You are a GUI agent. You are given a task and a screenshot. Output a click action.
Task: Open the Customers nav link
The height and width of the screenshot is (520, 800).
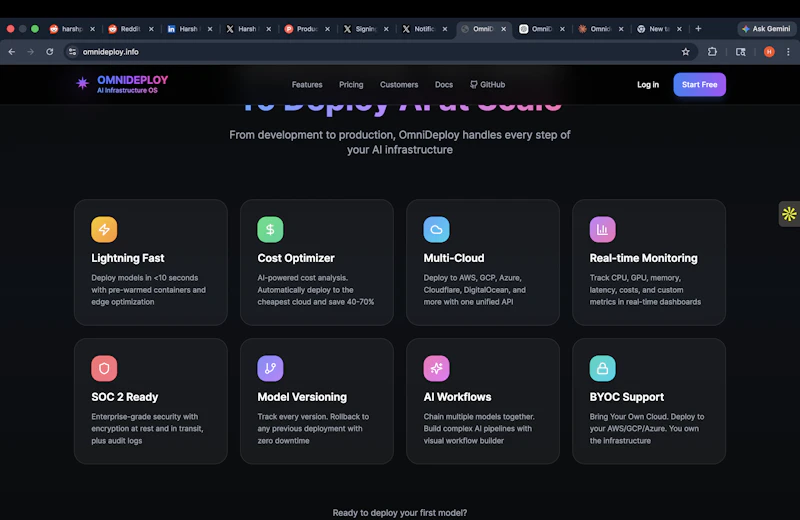pos(399,85)
